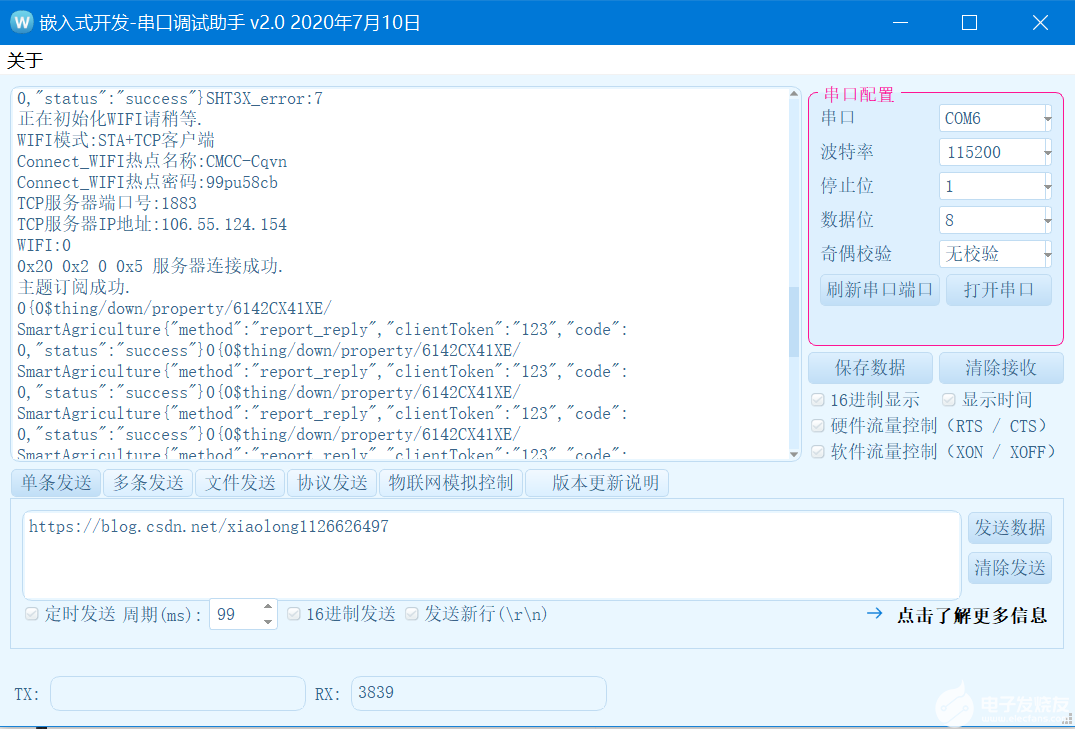Open the 点击了解更多信息 link
1075x729 pixels.
(971, 615)
